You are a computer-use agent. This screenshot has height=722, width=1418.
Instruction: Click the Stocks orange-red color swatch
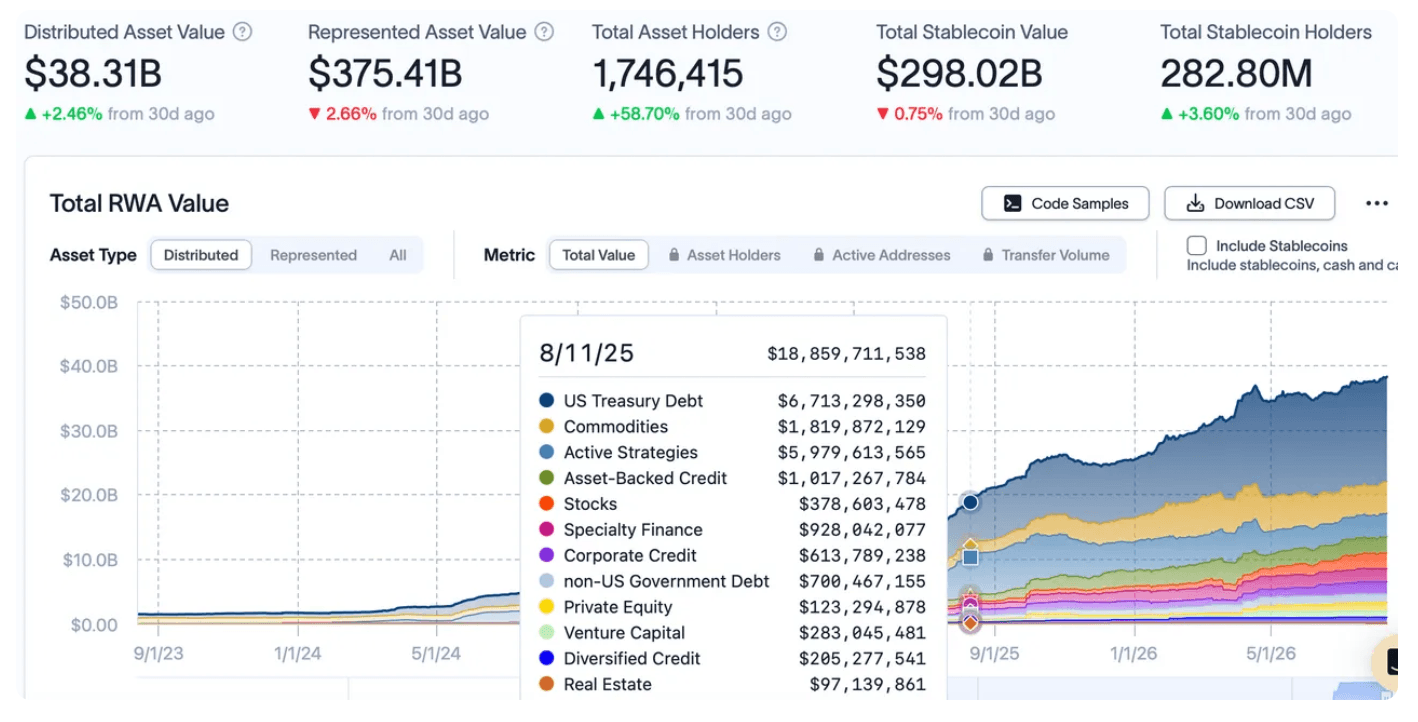(x=546, y=504)
